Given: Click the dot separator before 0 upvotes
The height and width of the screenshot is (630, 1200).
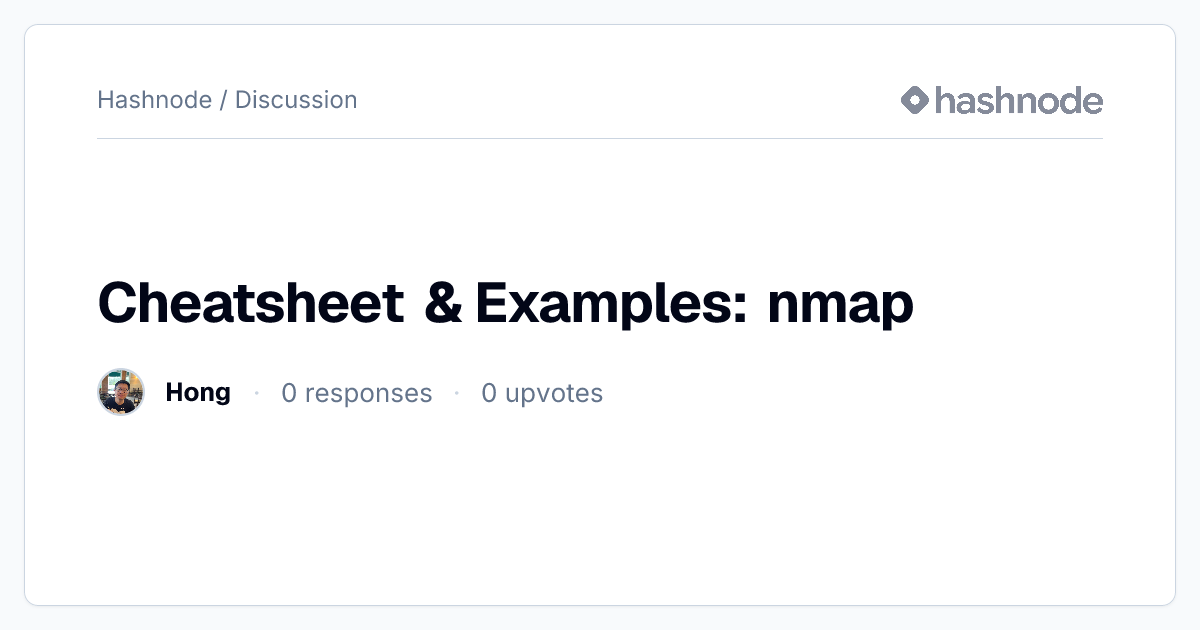Looking at the screenshot, I should (x=457, y=393).
